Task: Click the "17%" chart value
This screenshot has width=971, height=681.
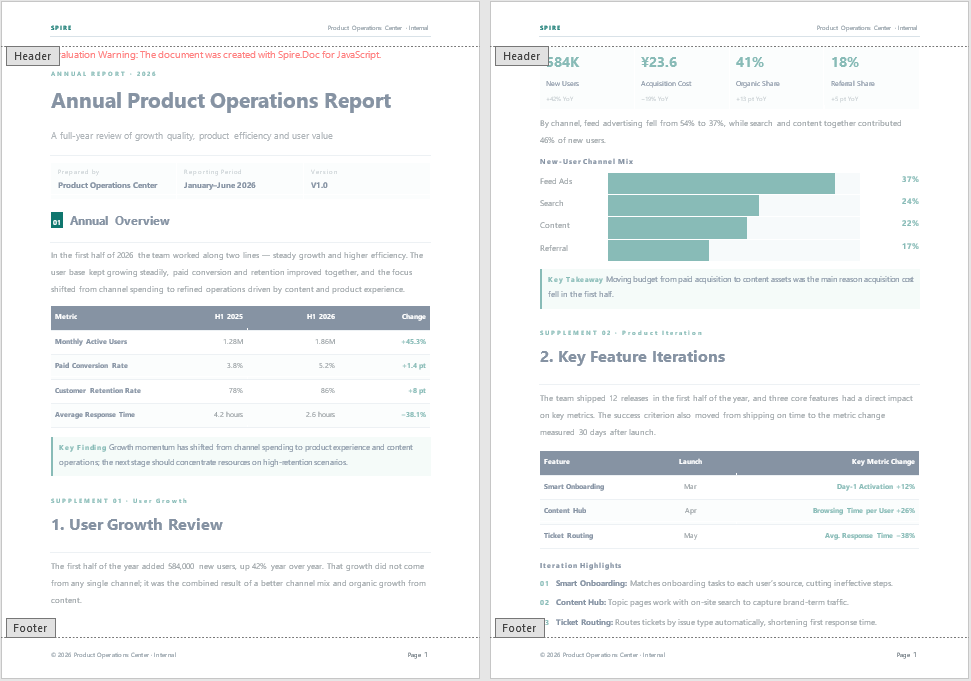Action: click(x=910, y=246)
